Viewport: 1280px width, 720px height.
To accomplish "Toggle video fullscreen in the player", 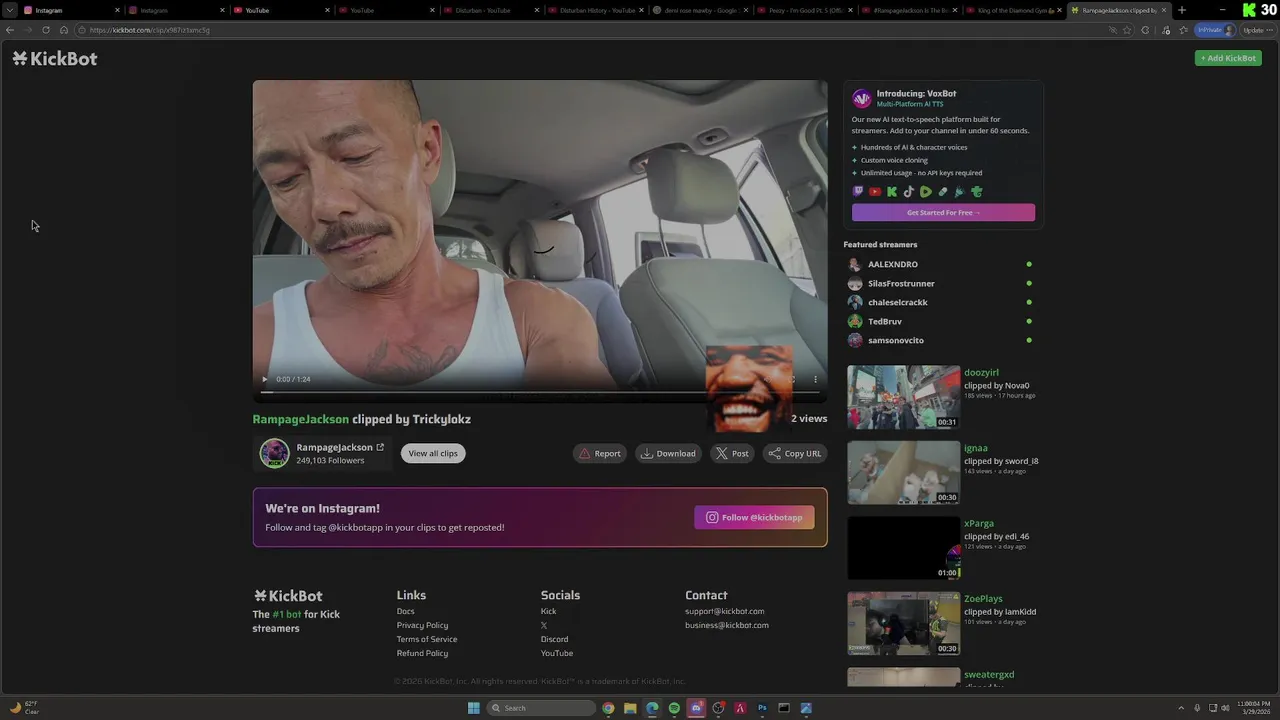I will 793,379.
